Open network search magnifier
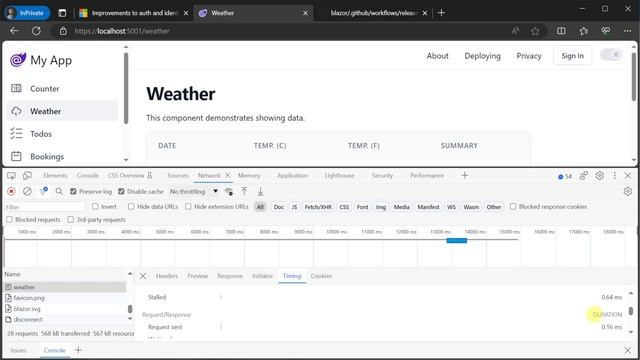The height and width of the screenshot is (360, 640). [59, 191]
